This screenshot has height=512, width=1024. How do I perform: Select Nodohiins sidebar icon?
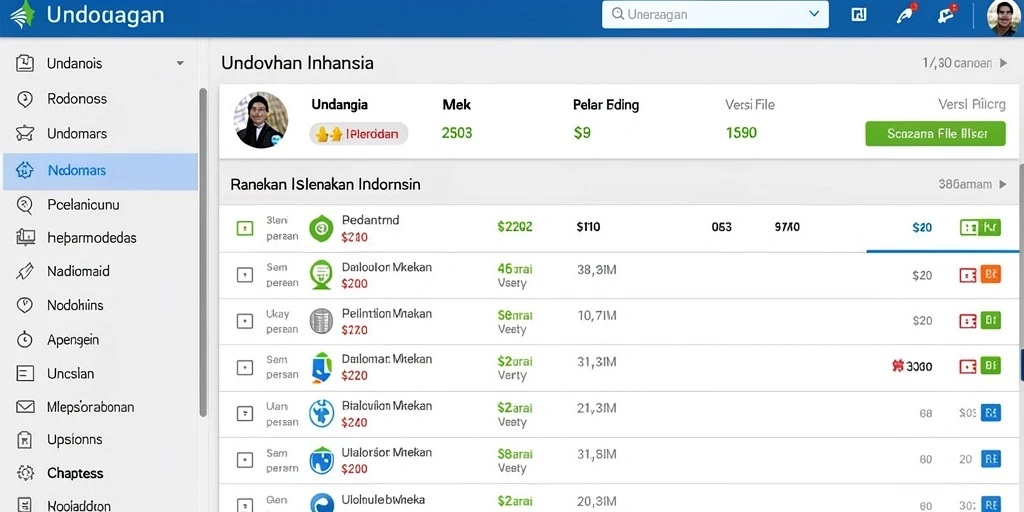click(x=24, y=305)
